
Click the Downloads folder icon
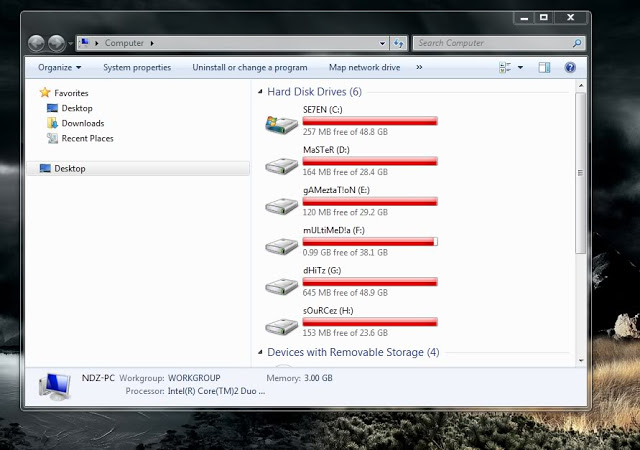[52, 123]
